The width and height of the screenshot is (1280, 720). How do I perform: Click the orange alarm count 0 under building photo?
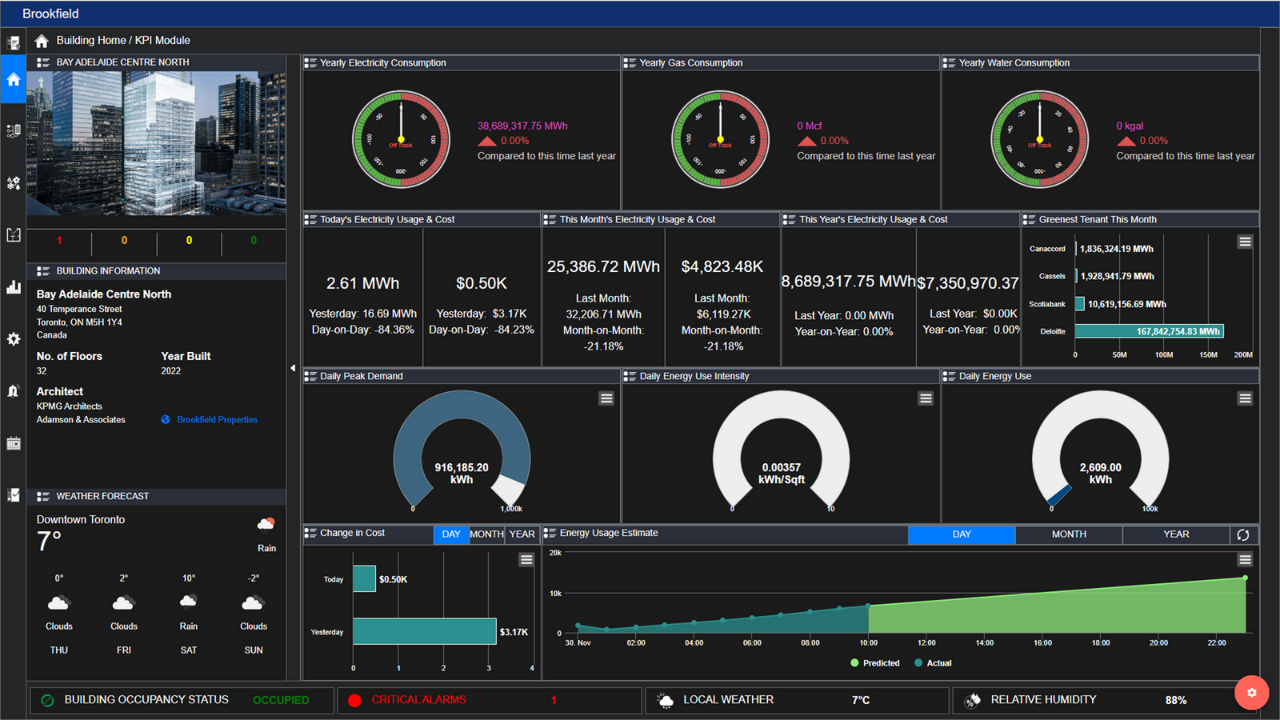pos(124,241)
